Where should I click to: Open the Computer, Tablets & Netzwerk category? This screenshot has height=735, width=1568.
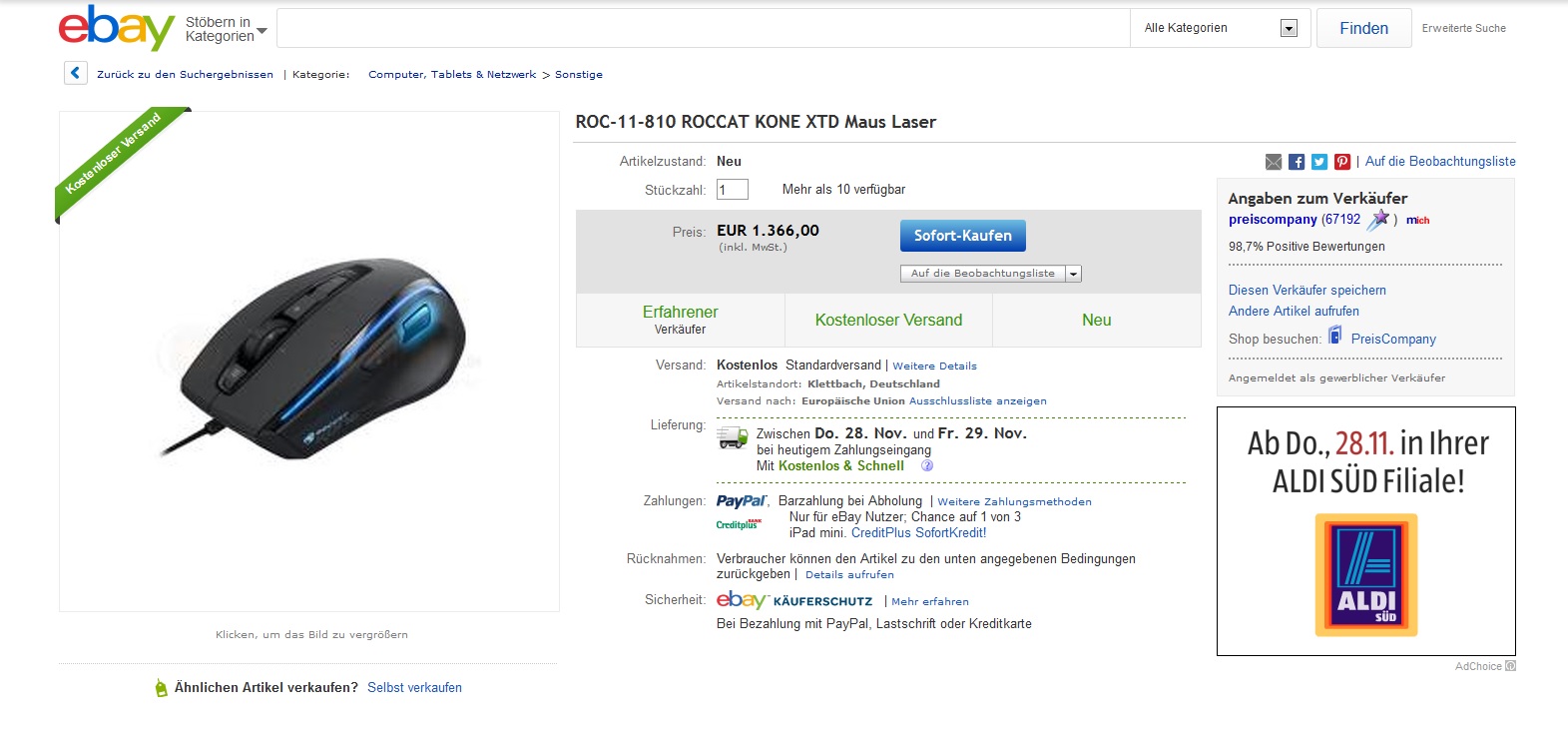pos(452,75)
